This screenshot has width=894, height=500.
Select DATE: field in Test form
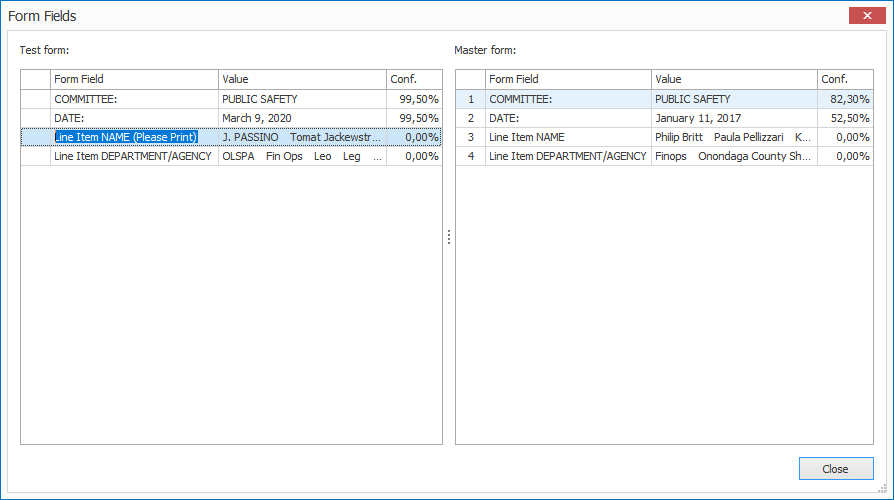point(134,118)
